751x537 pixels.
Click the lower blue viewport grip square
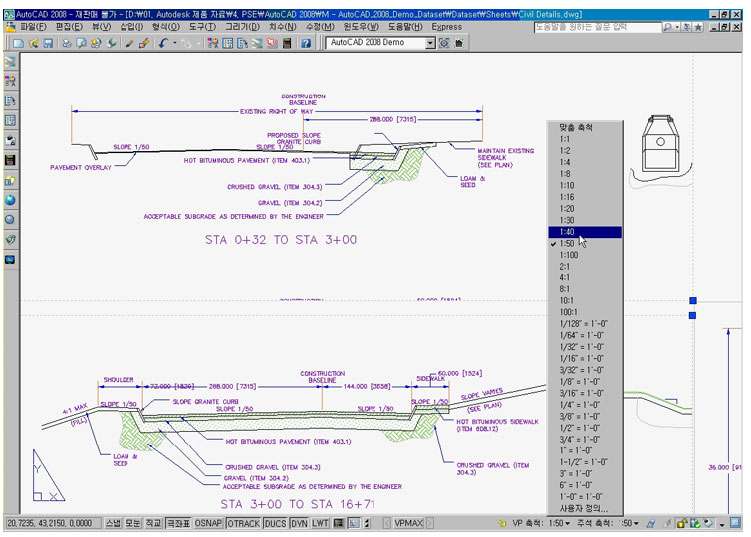[693, 315]
